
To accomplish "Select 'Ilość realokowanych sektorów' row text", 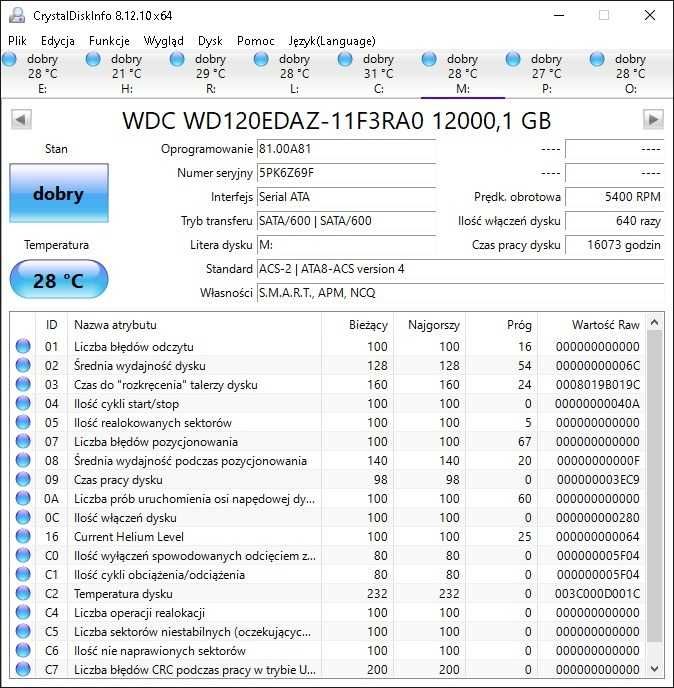I will tap(153, 423).
